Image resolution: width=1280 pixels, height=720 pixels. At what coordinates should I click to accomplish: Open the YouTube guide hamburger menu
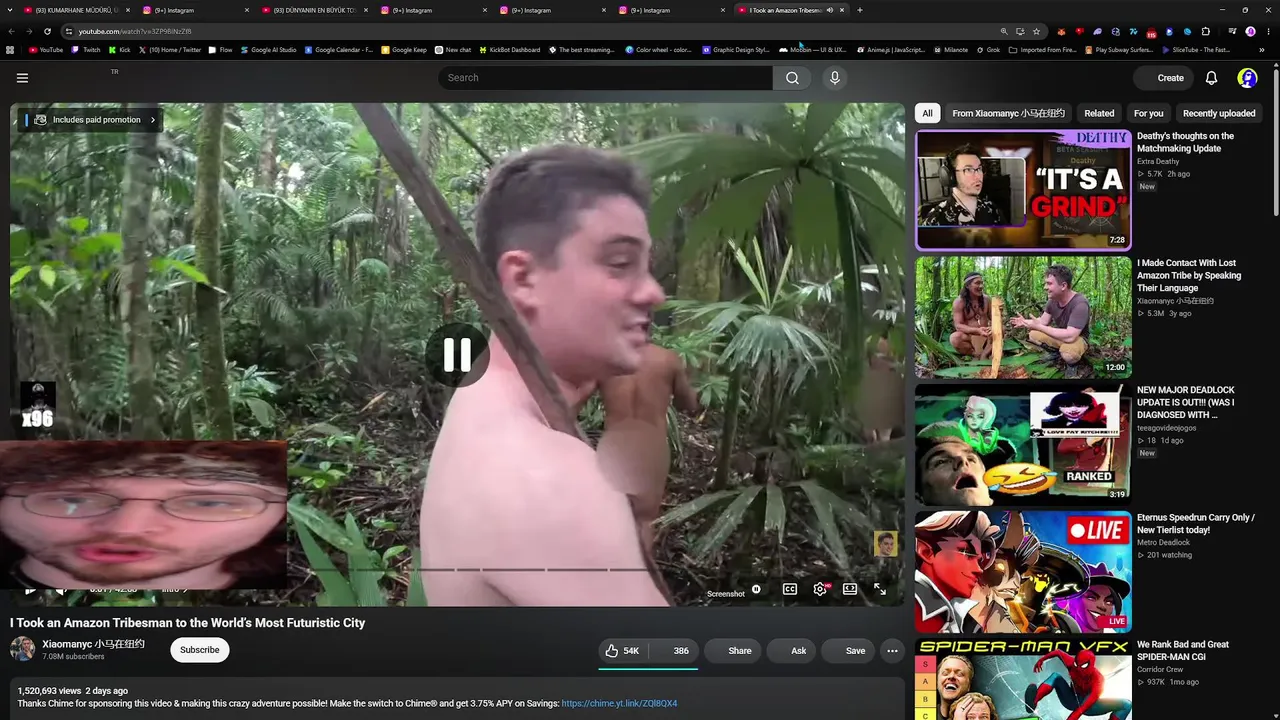22,78
